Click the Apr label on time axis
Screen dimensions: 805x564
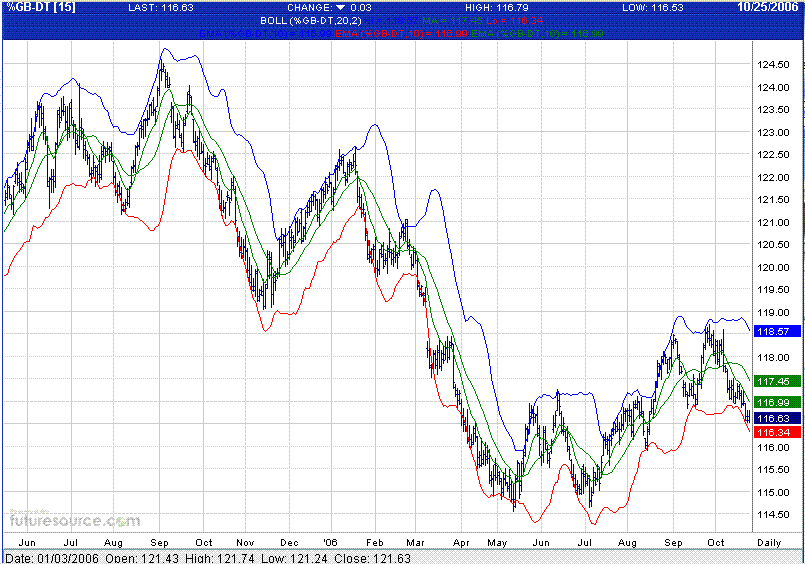coord(461,542)
